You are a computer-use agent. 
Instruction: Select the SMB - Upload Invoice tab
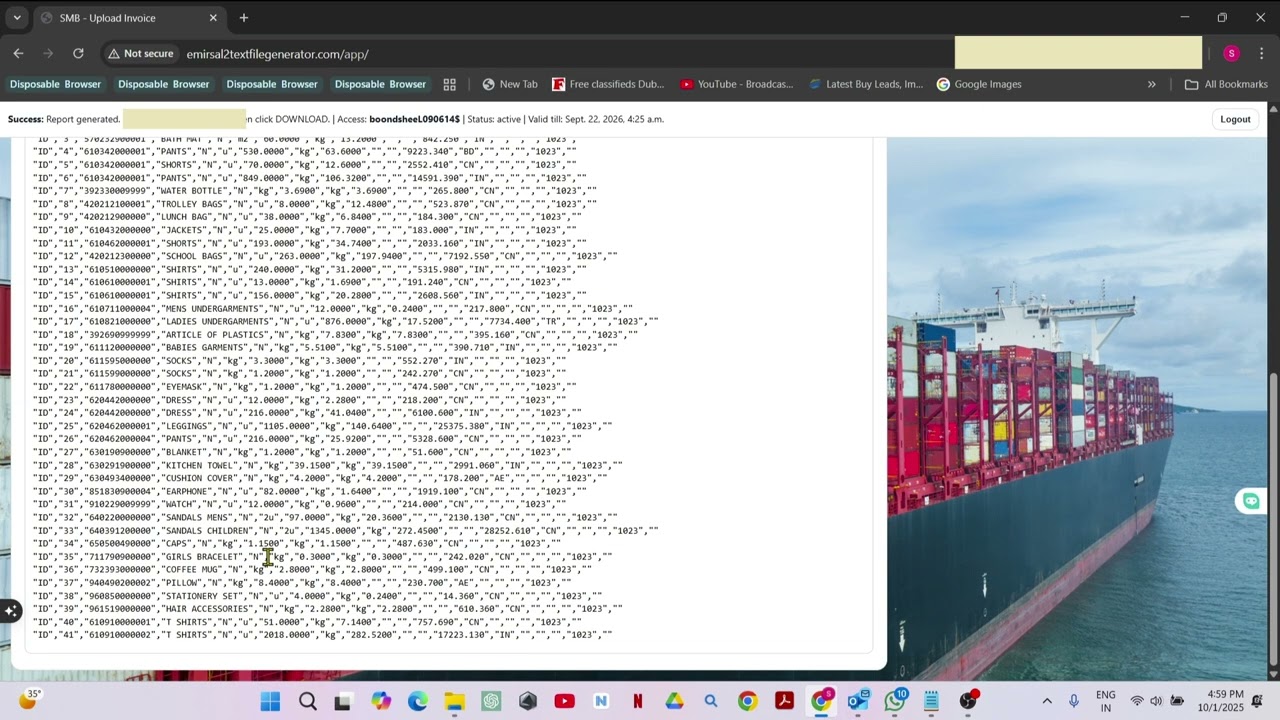coord(128,18)
